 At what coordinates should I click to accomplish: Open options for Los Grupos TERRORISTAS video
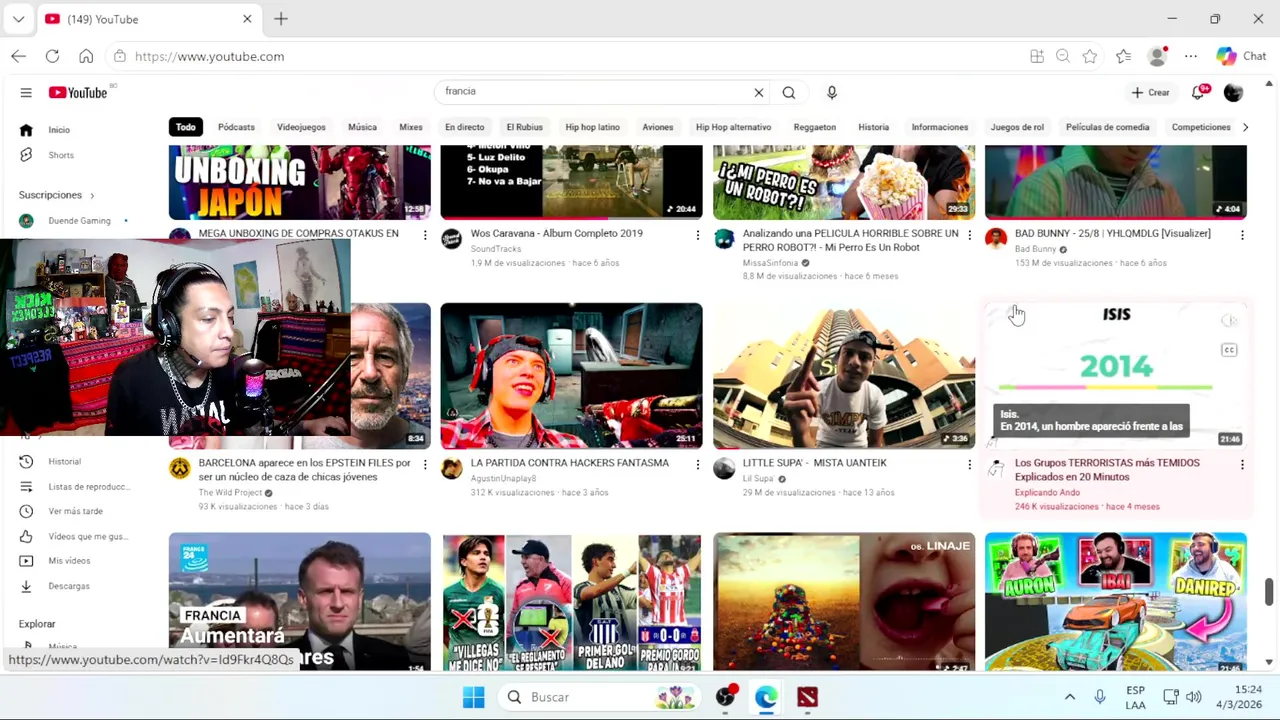point(1242,465)
